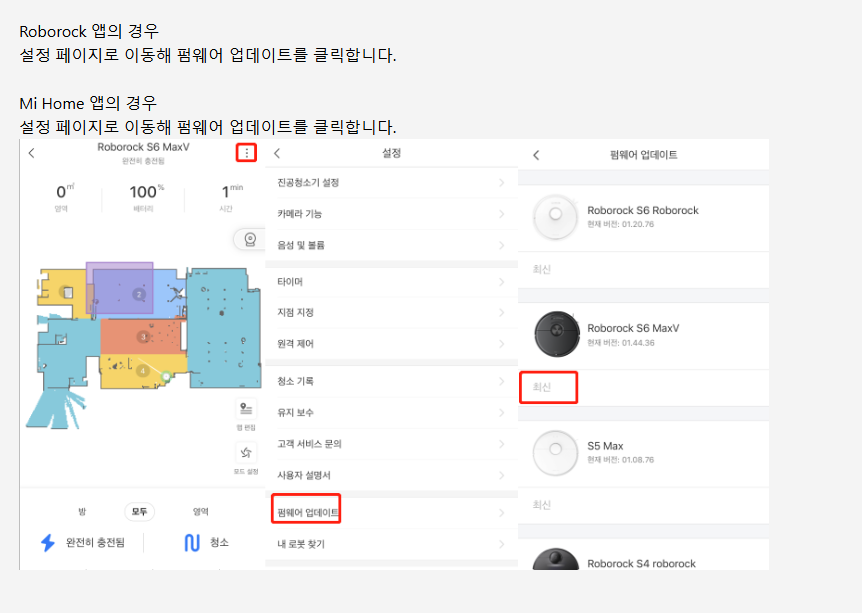
Task: Tap the blue zigzag cleaning icon
Action: 192,543
